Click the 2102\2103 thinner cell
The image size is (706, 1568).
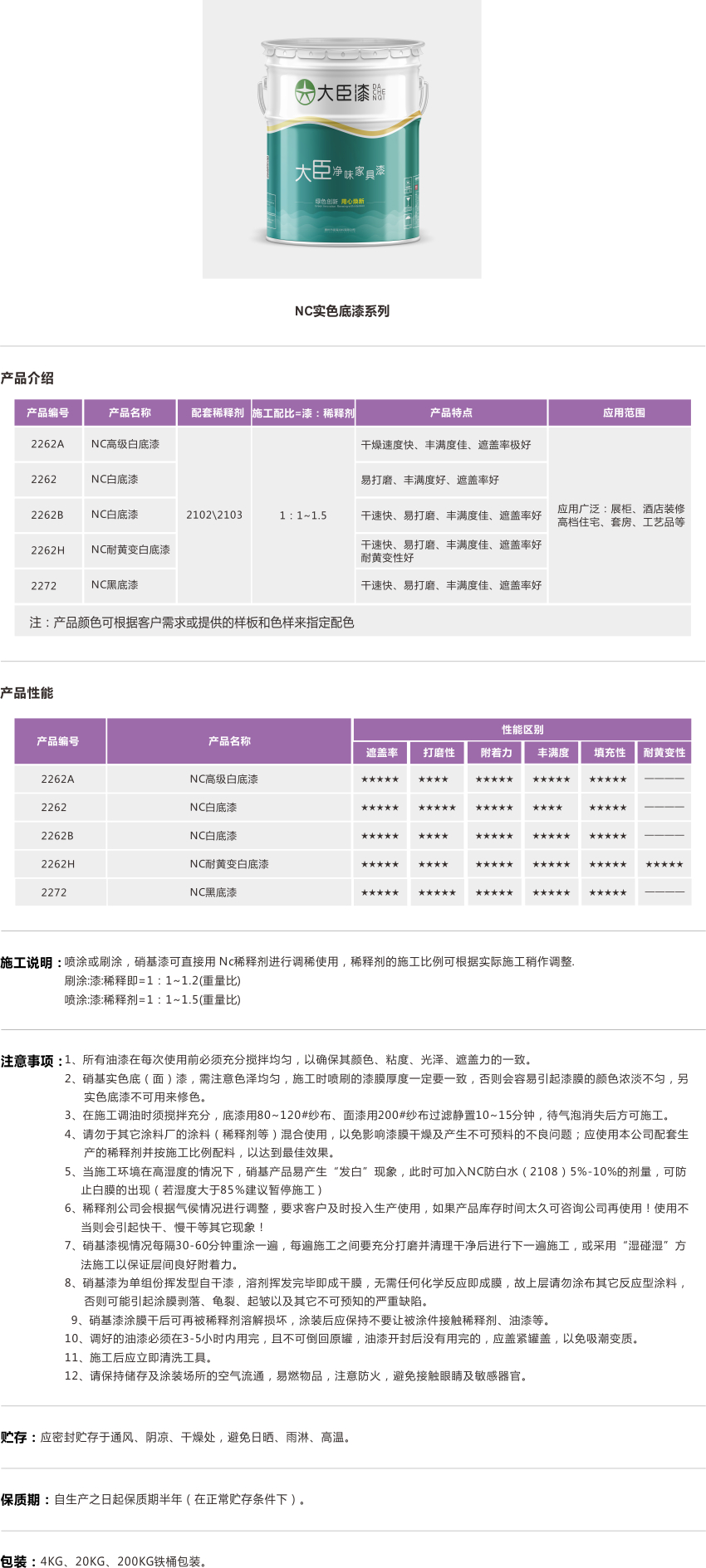point(214,515)
